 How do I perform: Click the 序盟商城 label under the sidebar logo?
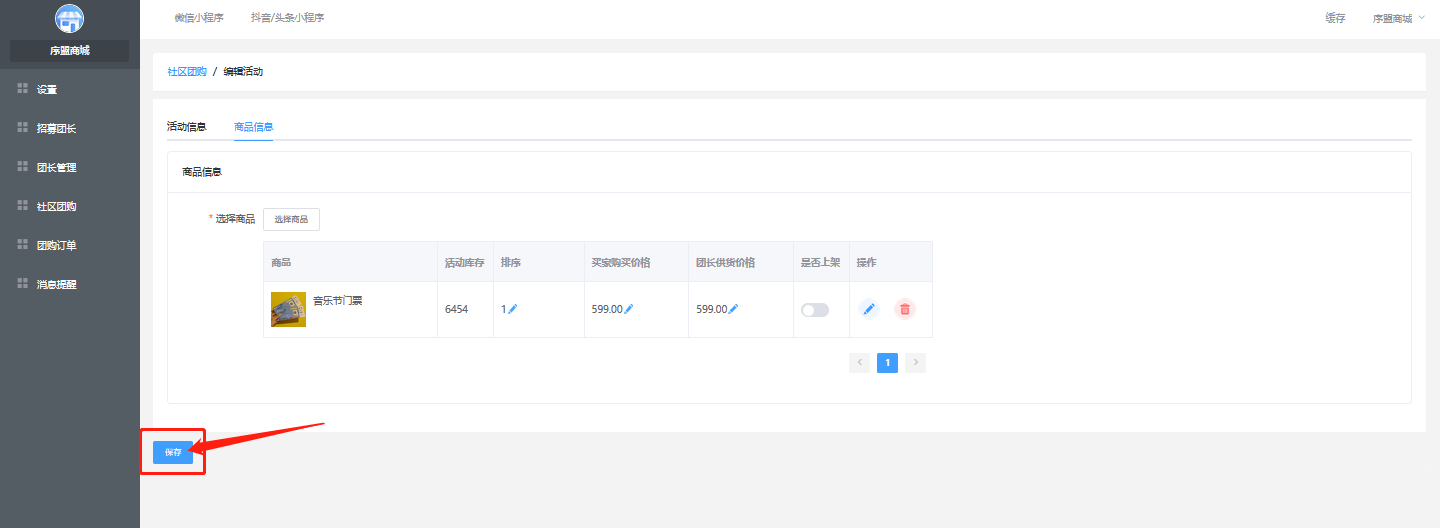click(70, 50)
